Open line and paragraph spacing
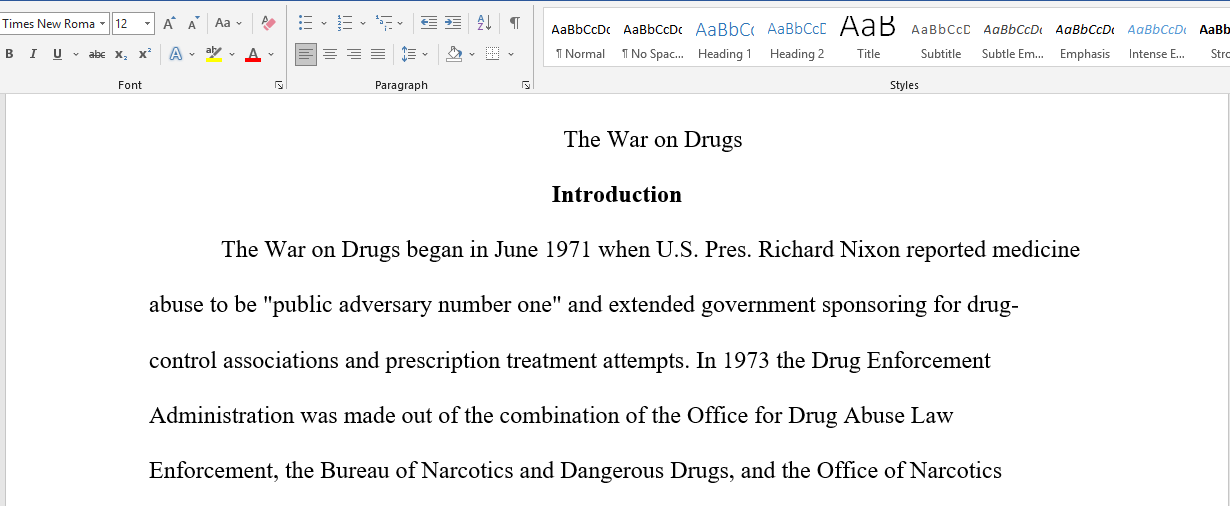Screen dimensions: 1230x506 point(408,54)
